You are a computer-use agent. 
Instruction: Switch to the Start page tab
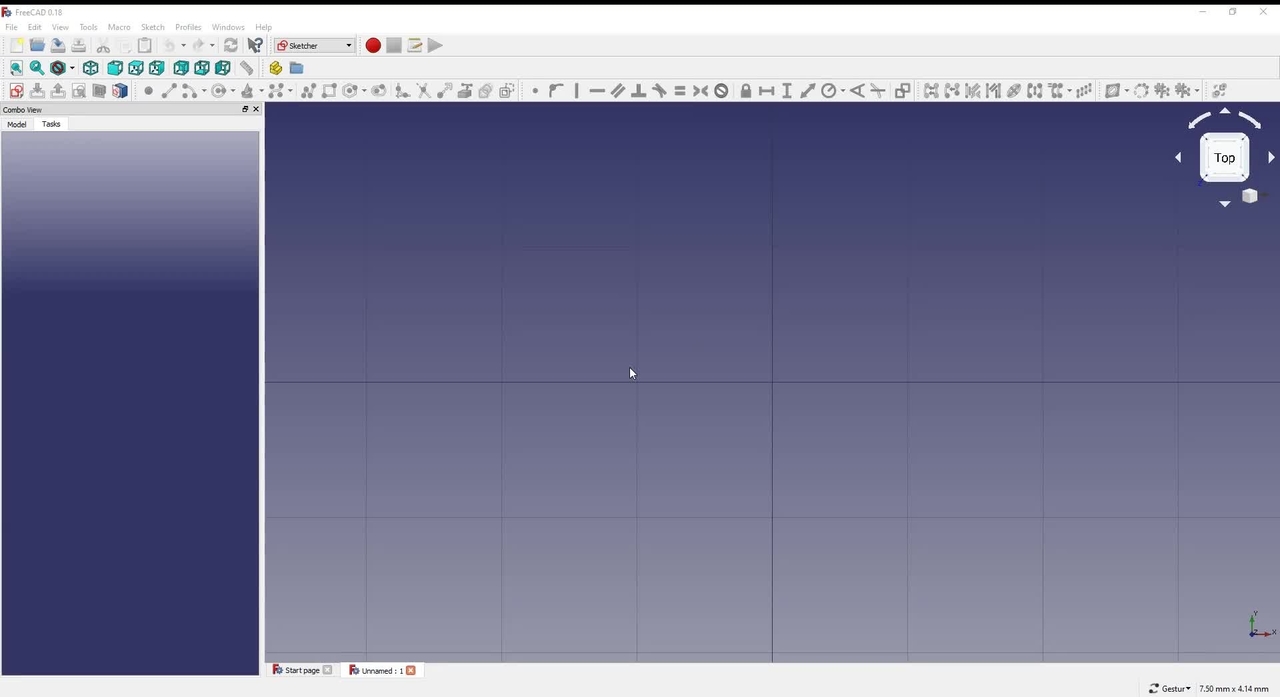[302, 670]
